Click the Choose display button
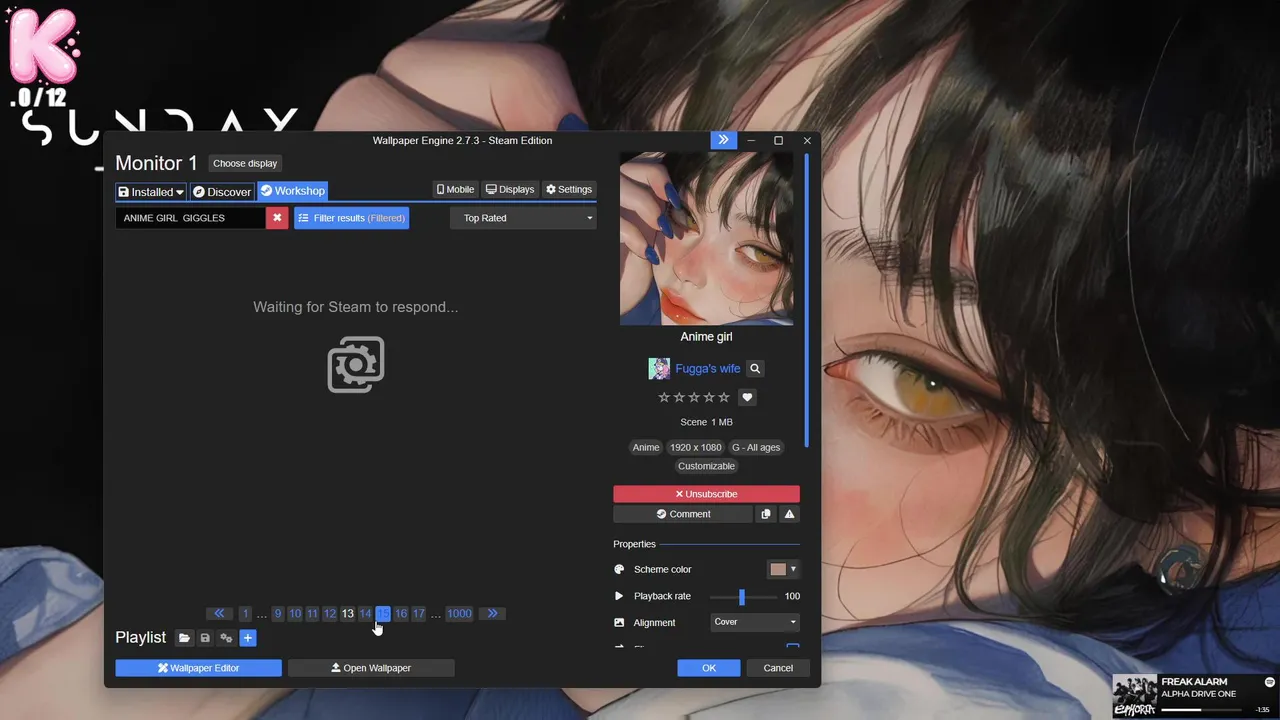The height and width of the screenshot is (720, 1280). pos(245,163)
